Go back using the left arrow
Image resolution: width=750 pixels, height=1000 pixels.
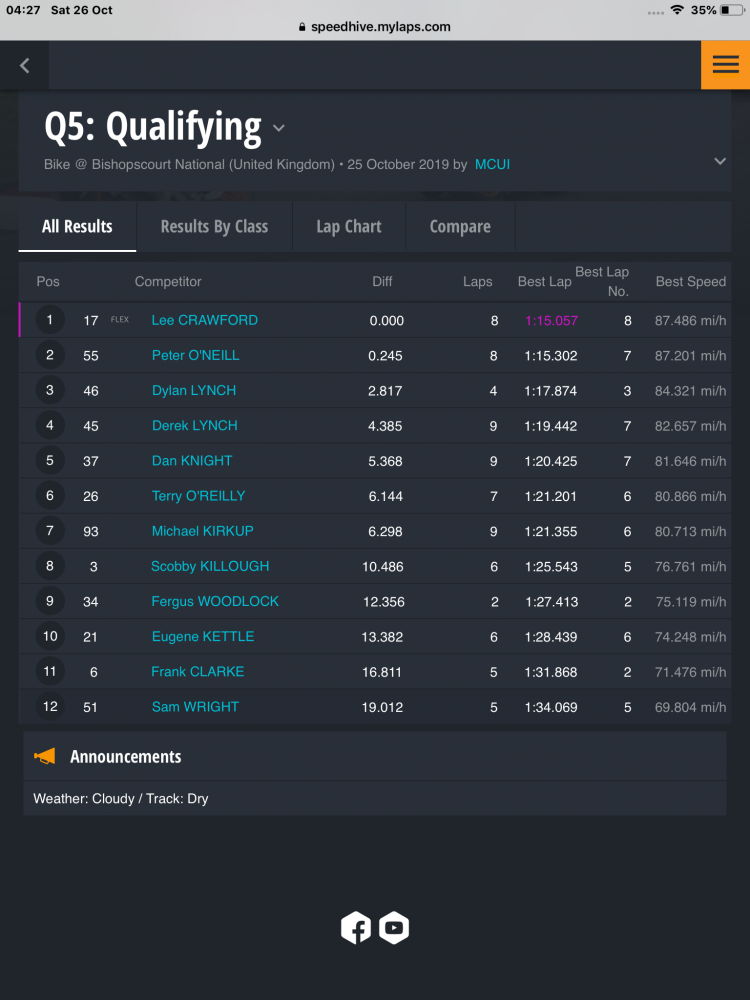(x=24, y=65)
